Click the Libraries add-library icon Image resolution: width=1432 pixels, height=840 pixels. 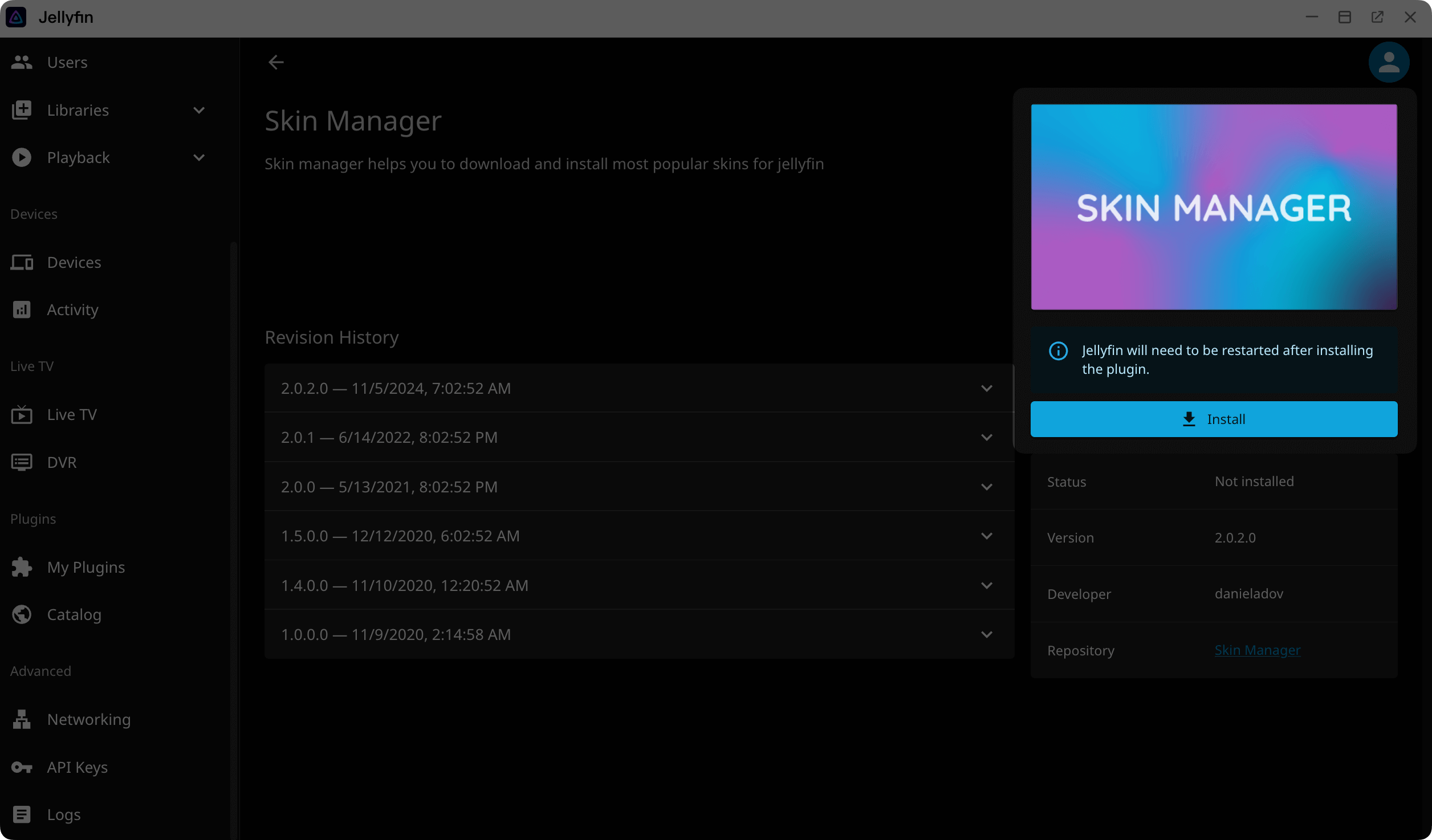point(22,110)
